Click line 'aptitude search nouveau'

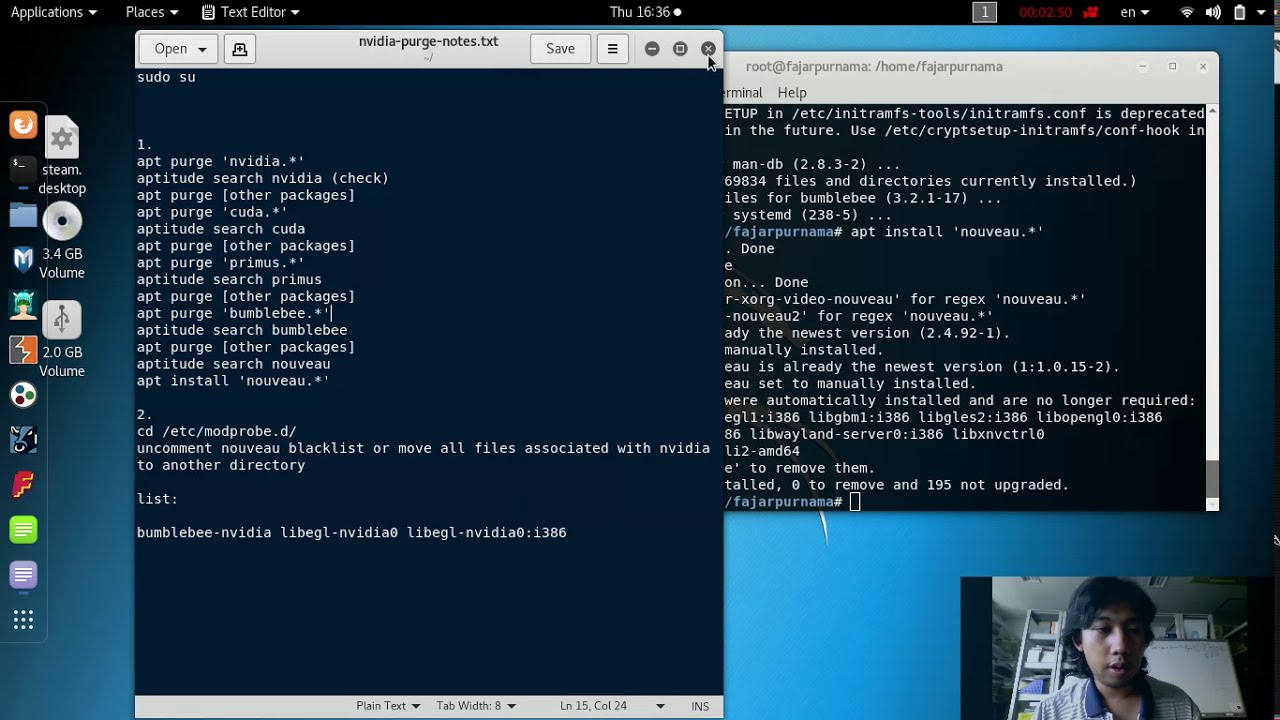[233, 365]
